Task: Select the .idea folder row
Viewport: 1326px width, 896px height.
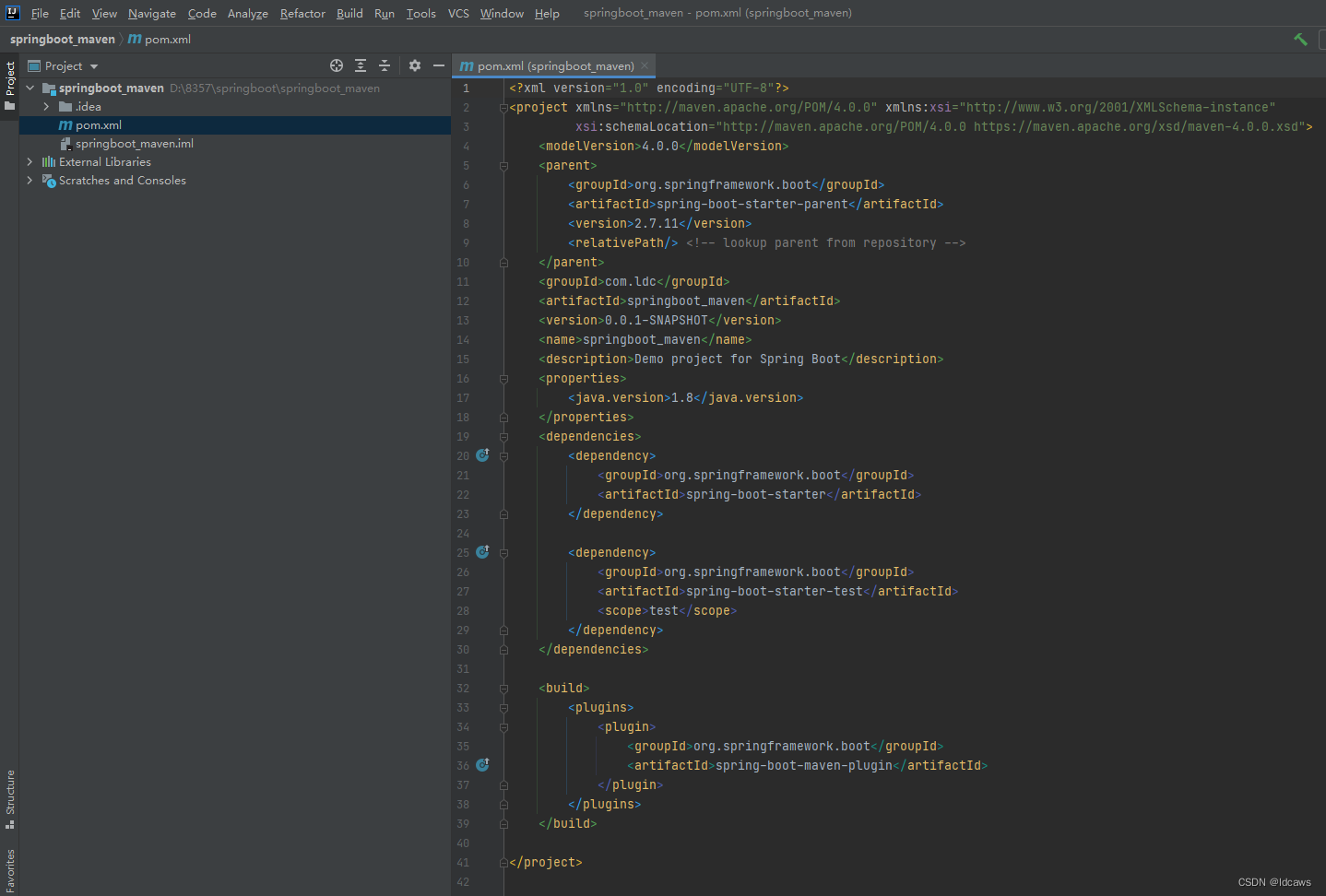Action: 235,107
